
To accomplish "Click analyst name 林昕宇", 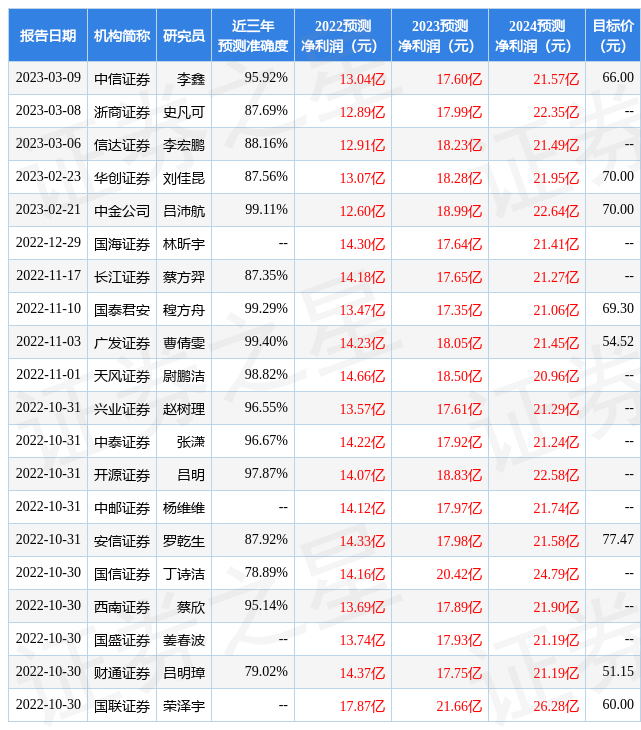I will coord(184,244).
